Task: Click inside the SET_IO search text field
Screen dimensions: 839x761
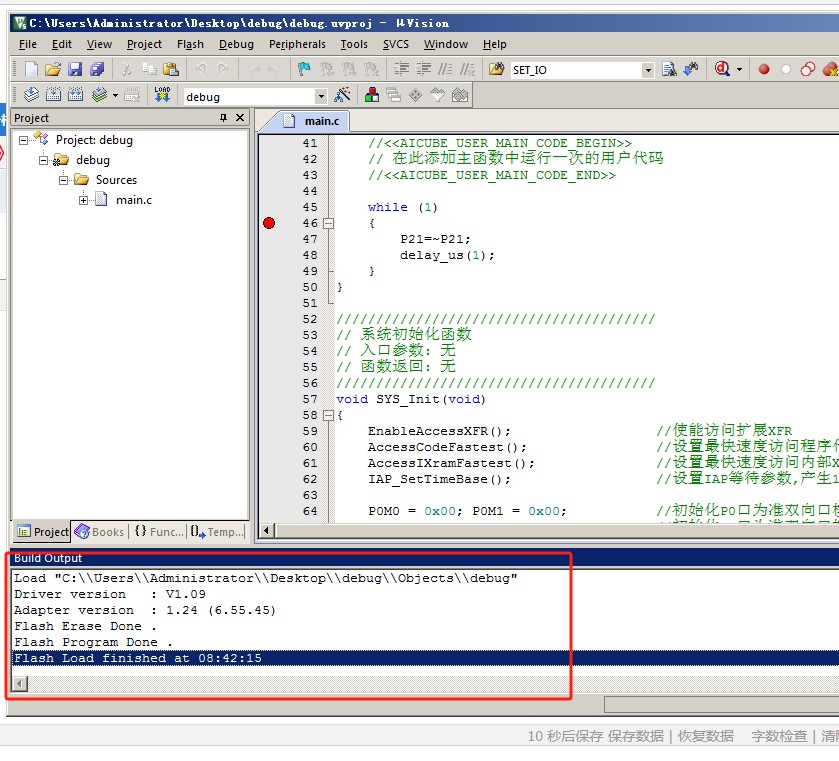Action: (x=575, y=70)
